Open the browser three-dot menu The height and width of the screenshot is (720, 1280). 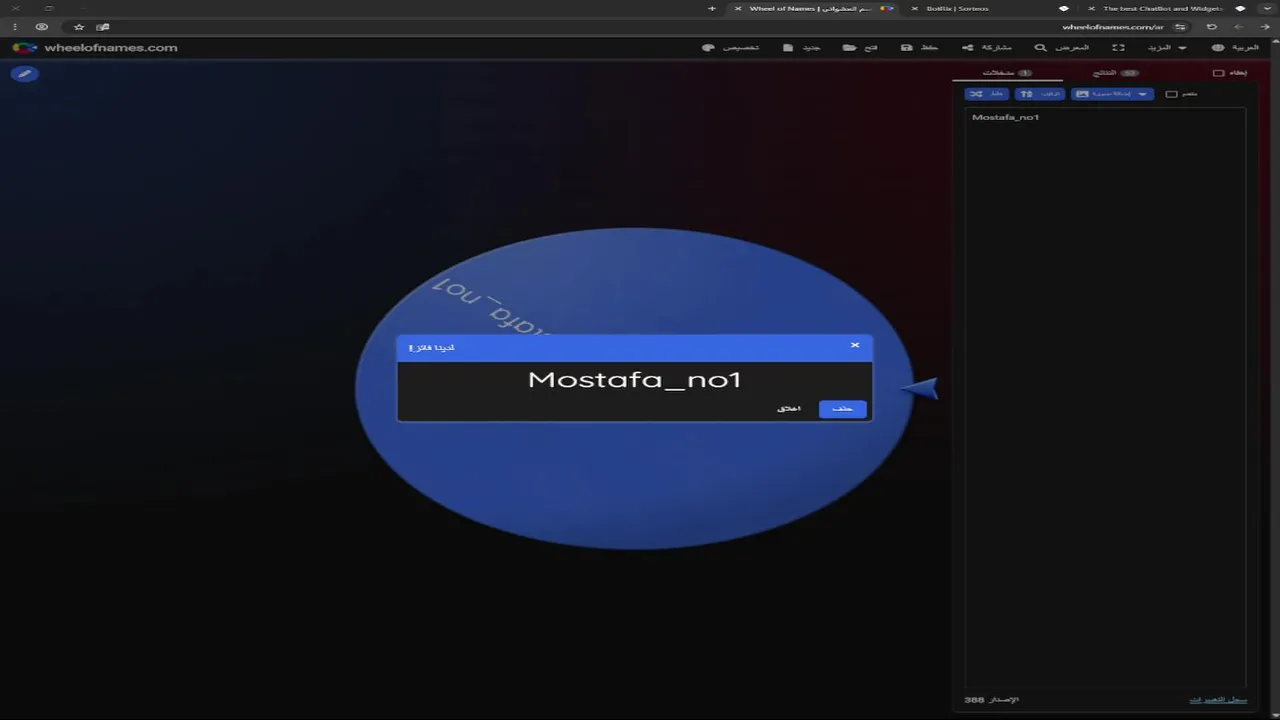coord(15,27)
